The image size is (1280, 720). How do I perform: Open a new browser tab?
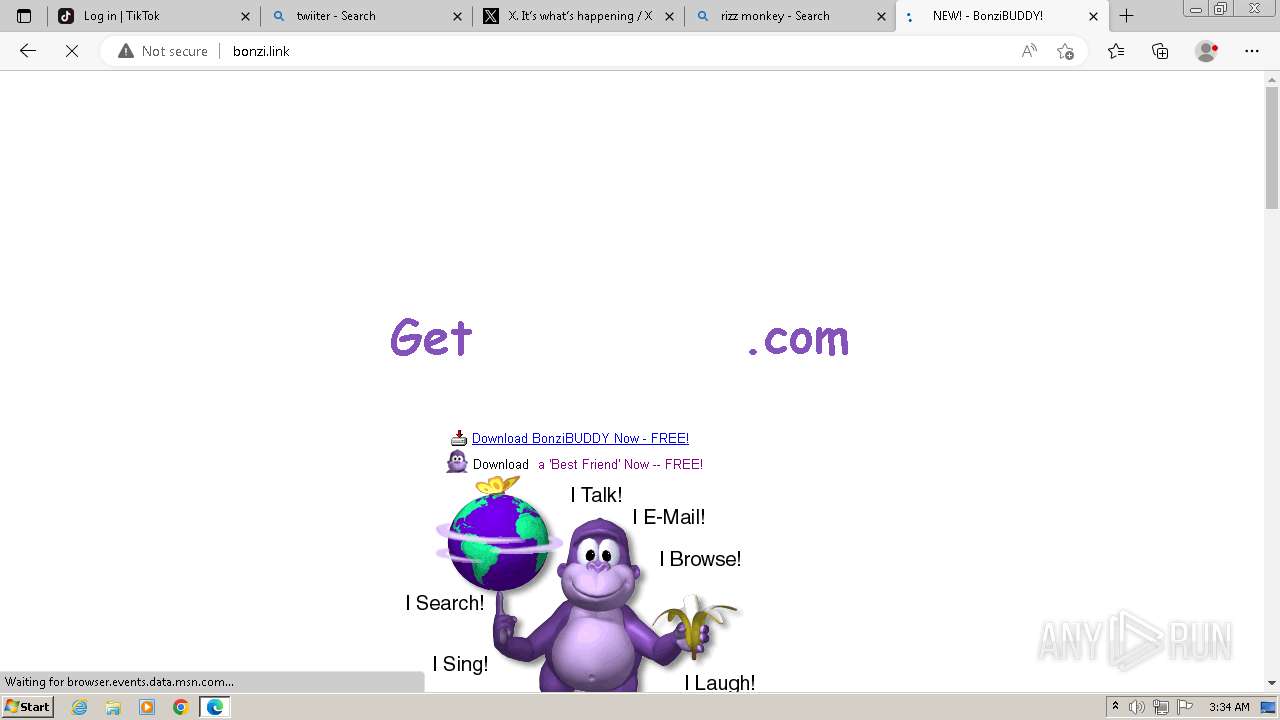pos(1127,16)
